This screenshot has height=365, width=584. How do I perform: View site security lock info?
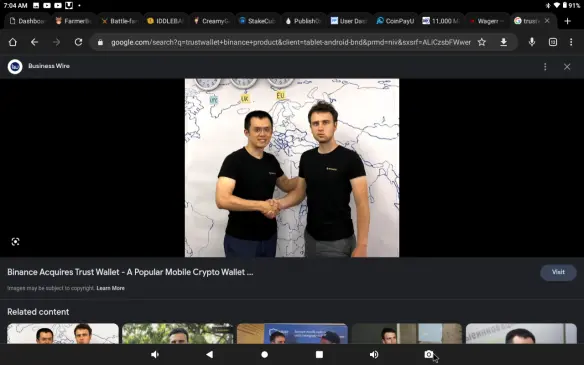(100, 42)
